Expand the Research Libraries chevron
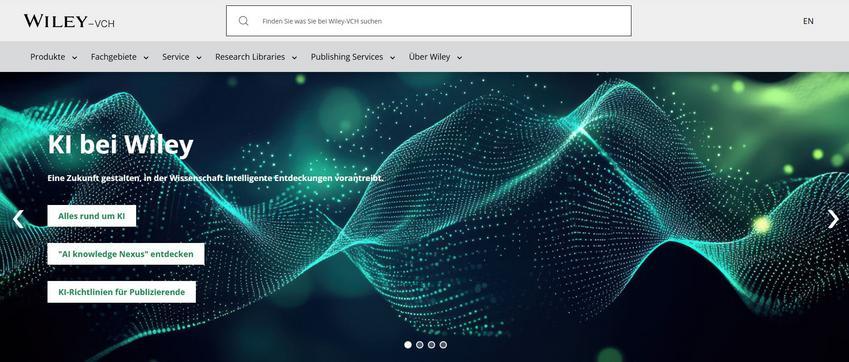Image resolution: width=849 pixels, height=362 pixels. pyautogui.click(x=295, y=57)
